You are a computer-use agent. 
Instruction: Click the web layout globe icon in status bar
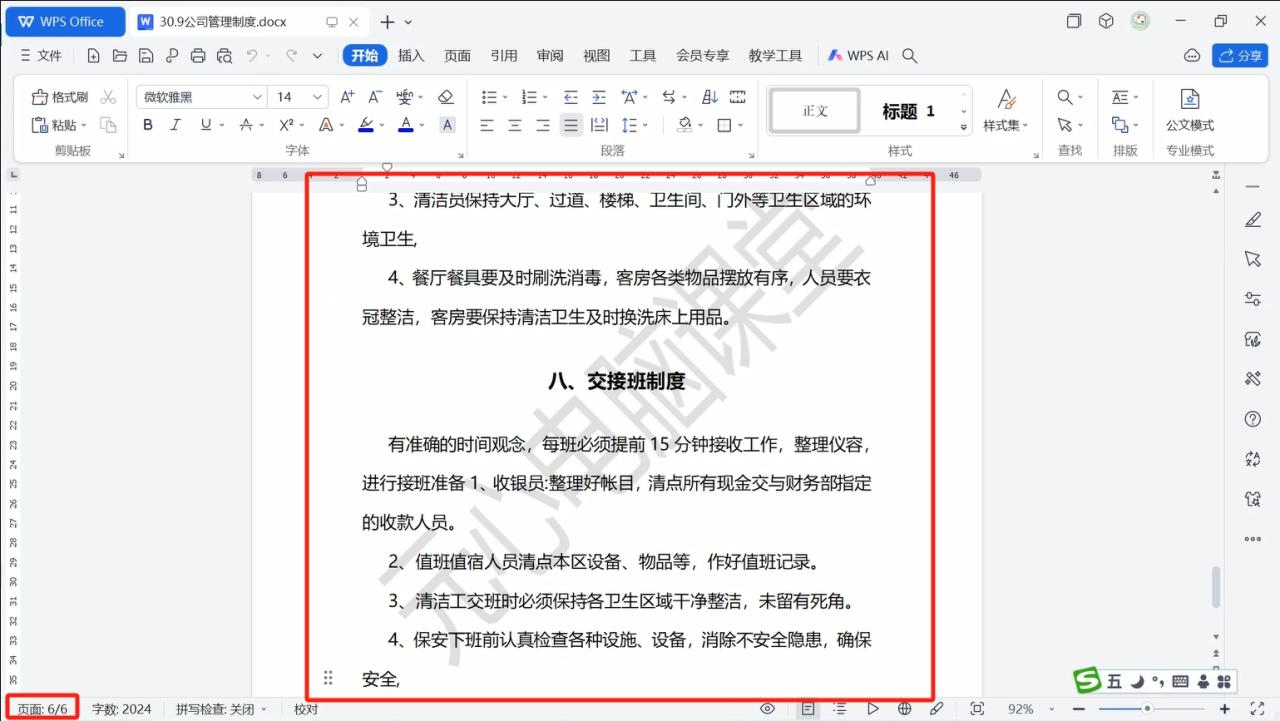(x=904, y=709)
